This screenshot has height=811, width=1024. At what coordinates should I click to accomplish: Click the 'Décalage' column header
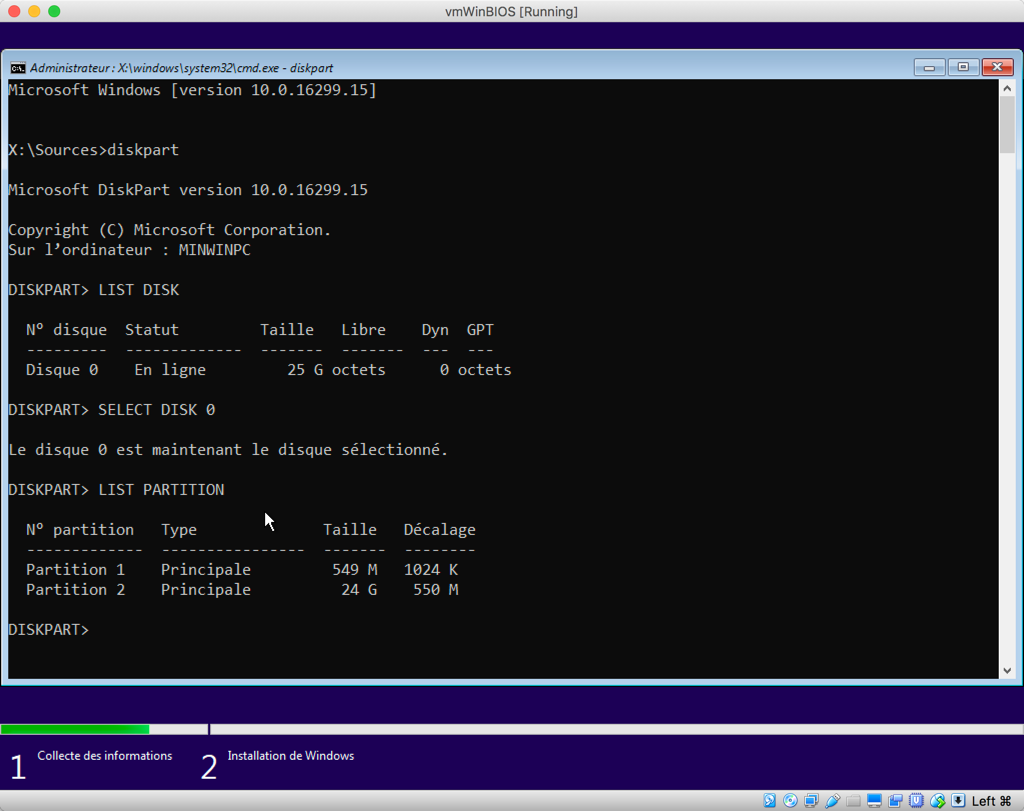point(440,530)
